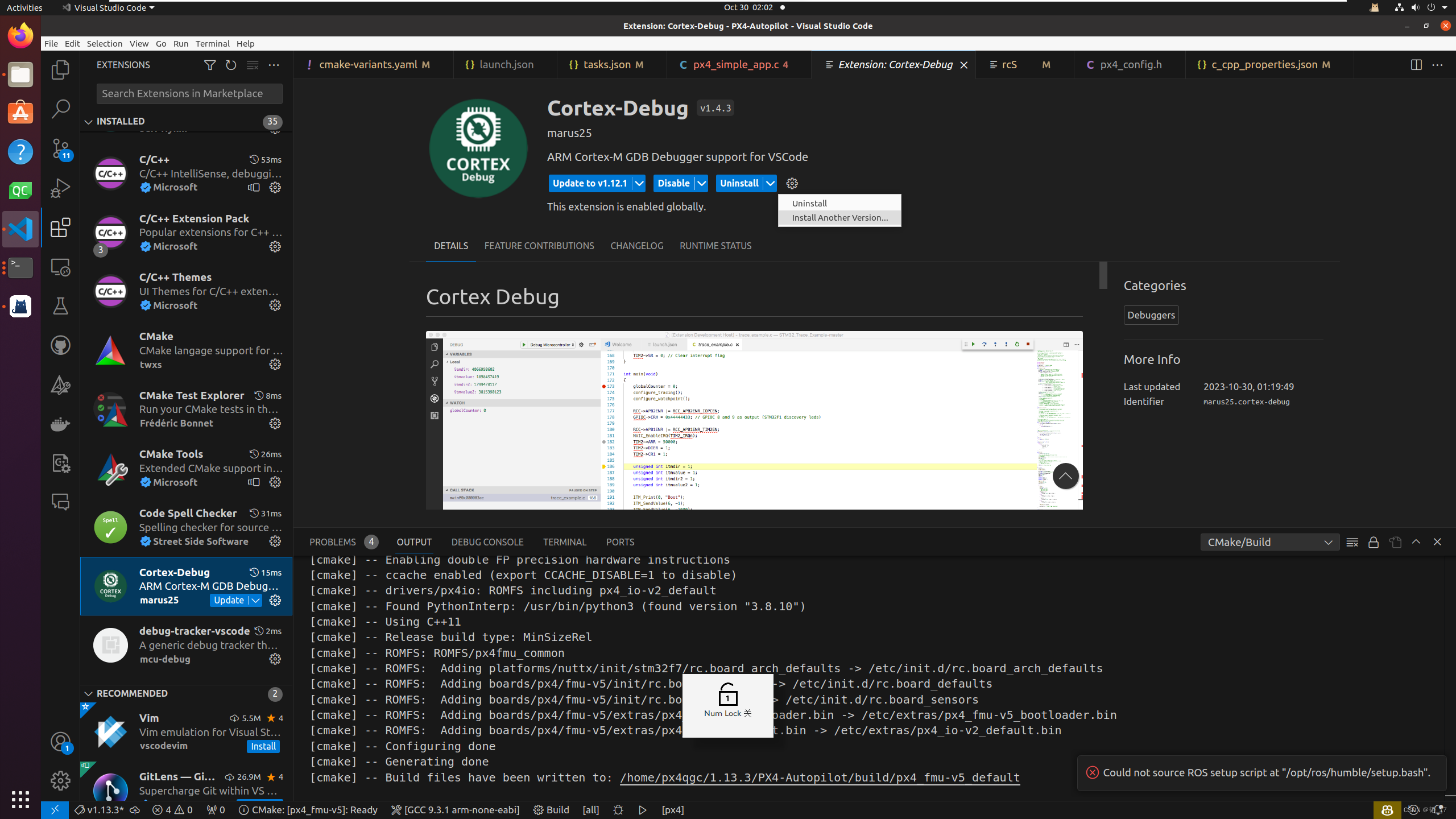The image size is (1456, 819).
Task: Clear extensions search results
Action: tap(253, 65)
